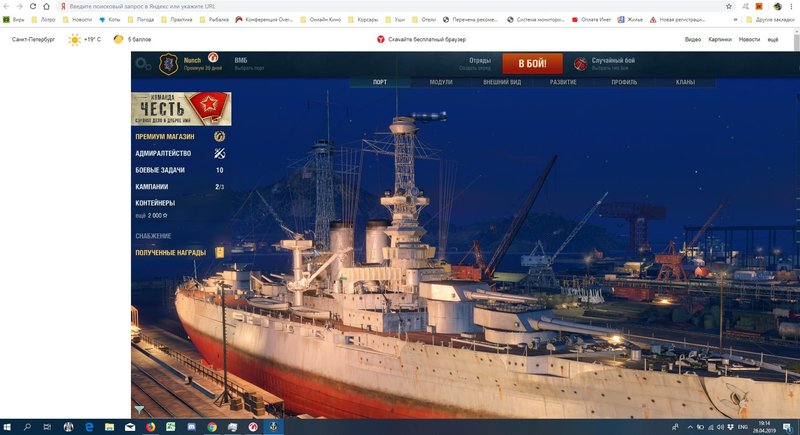Image resolution: width=800 pixels, height=435 pixels.
Task: Expand the 'ещё' menu on Yandex bar
Action: [772, 39]
